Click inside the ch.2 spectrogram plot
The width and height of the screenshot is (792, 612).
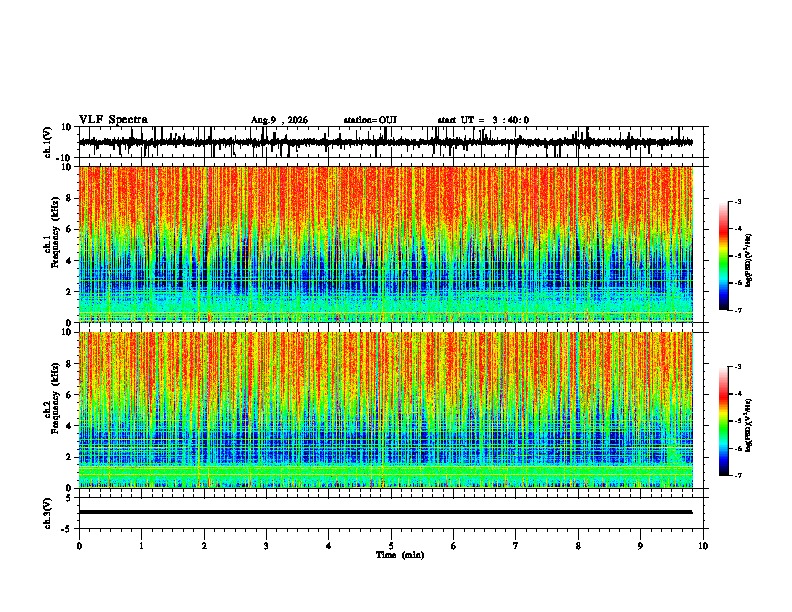[386, 410]
